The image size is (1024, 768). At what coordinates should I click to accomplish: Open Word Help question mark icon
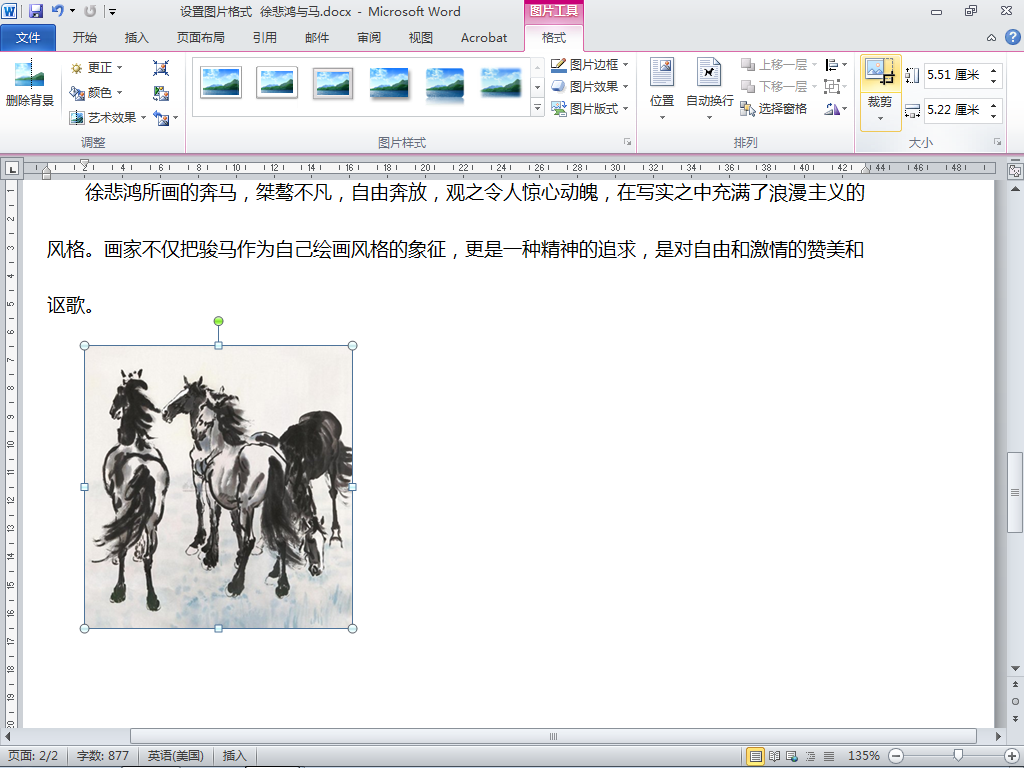[x=1012, y=37]
